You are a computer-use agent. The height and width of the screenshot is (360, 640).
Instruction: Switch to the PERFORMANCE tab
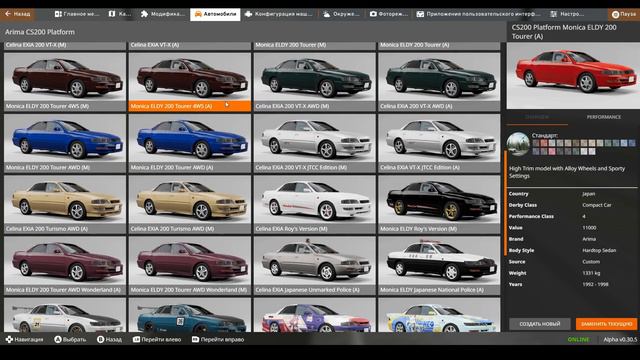pos(604,117)
